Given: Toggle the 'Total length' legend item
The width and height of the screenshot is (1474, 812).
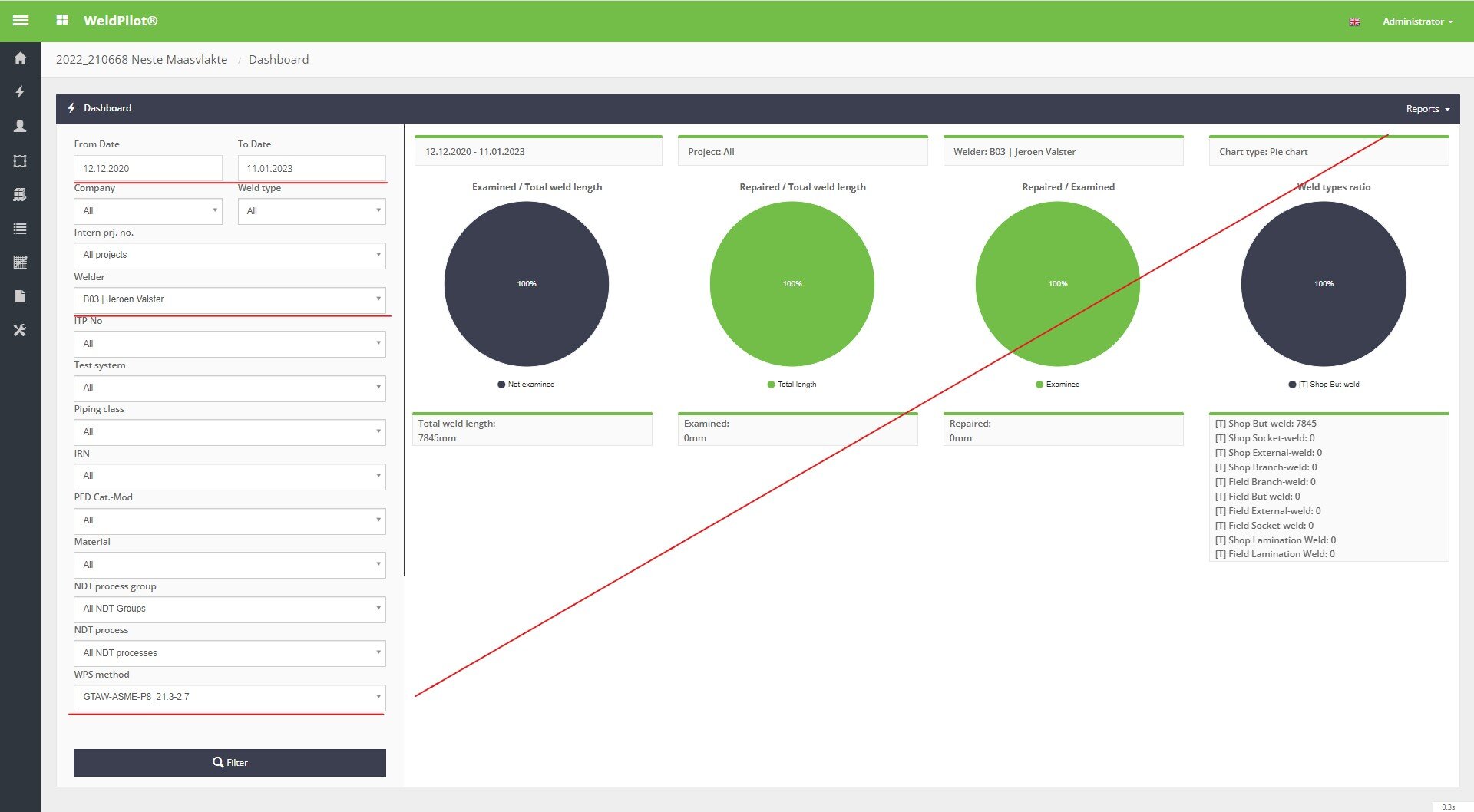Looking at the screenshot, I should point(792,385).
